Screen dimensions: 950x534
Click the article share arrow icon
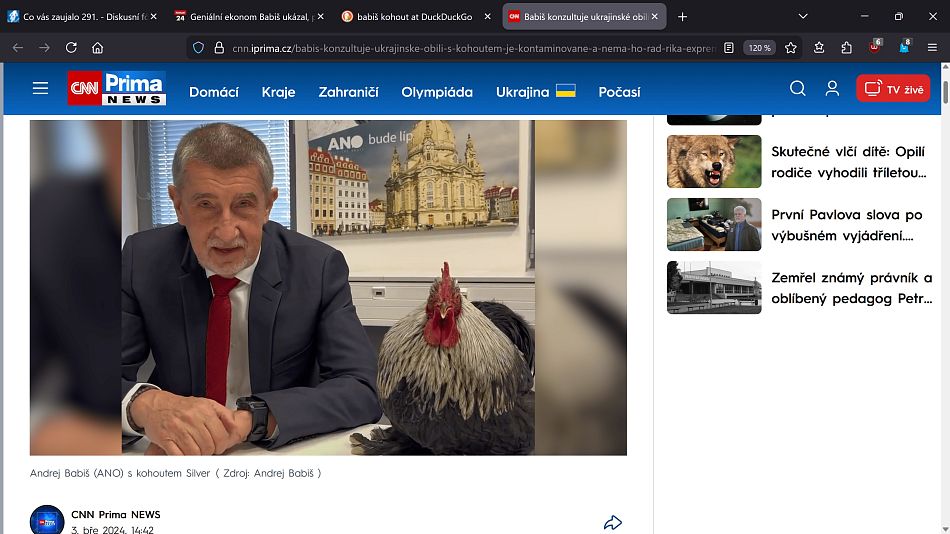[613, 522]
